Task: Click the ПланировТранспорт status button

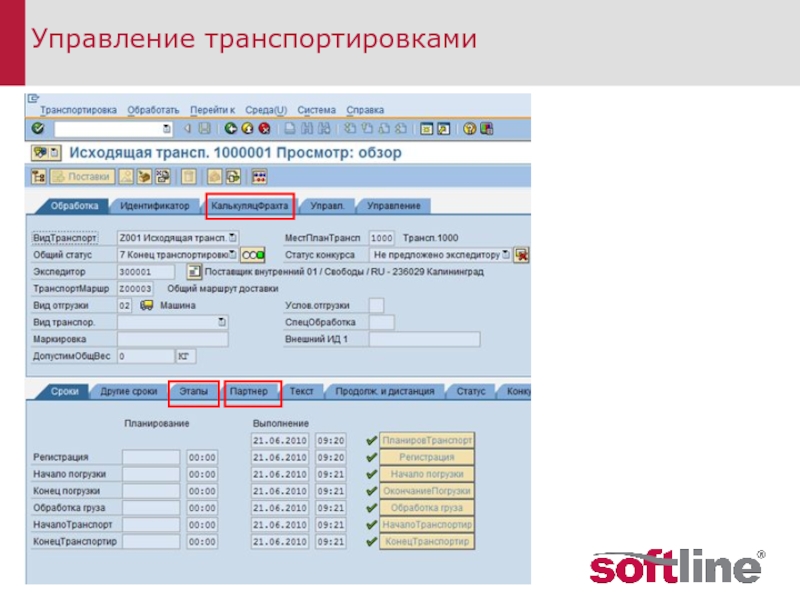Action: 427,440
